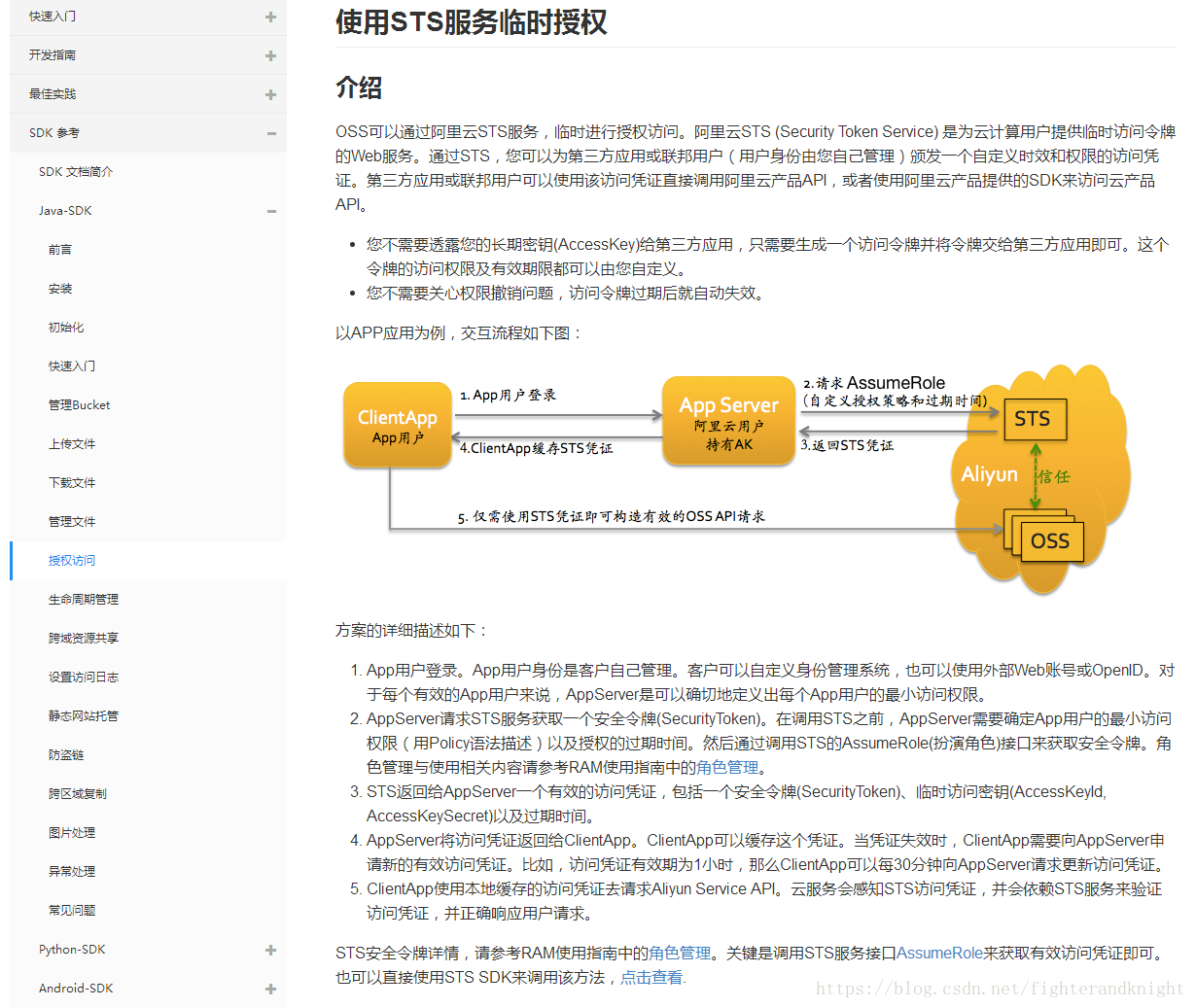The height and width of the screenshot is (1008, 1196).
Task: Open the 安装 page
Action: pos(60,289)
